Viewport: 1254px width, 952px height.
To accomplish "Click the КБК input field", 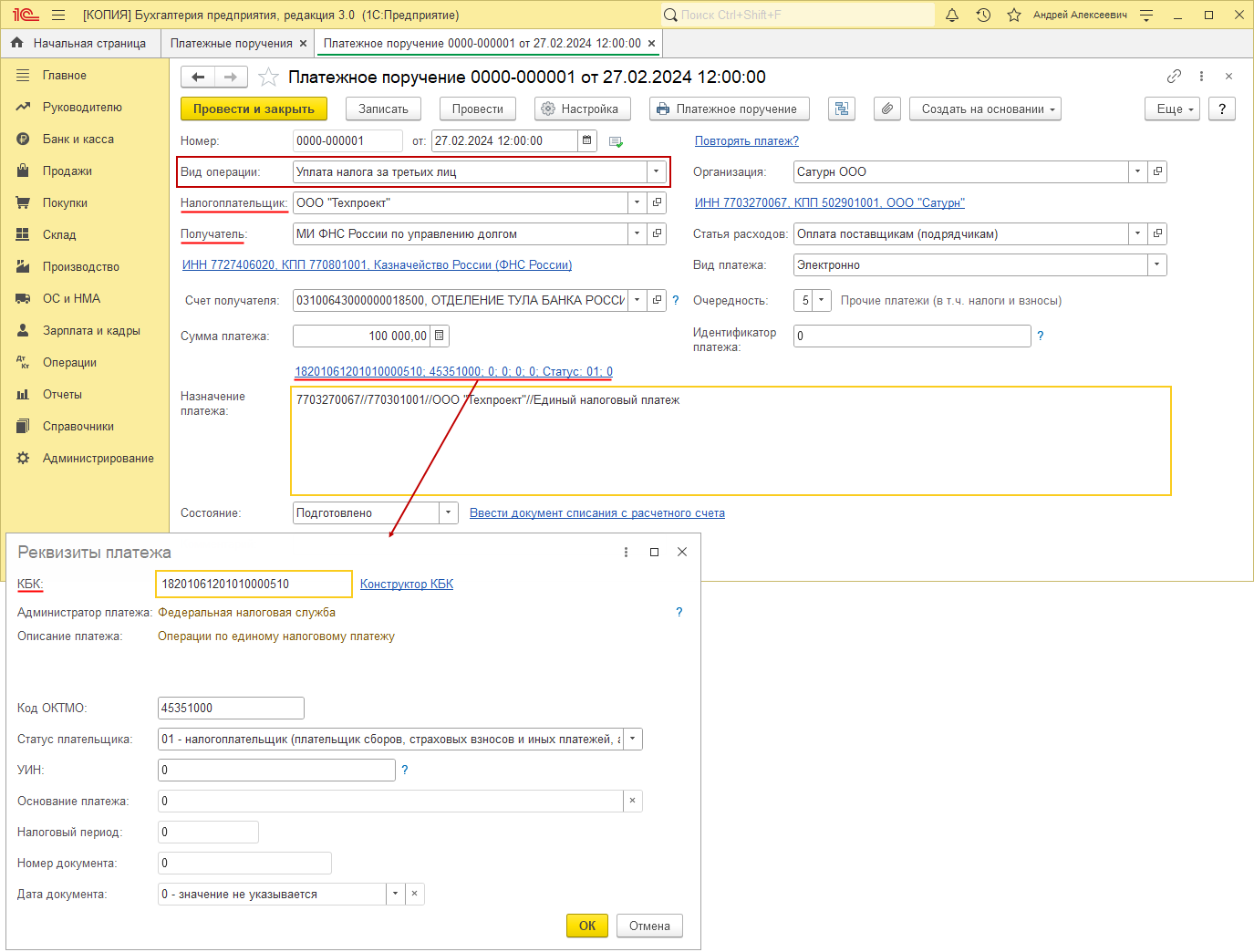I will click(254, 584).
